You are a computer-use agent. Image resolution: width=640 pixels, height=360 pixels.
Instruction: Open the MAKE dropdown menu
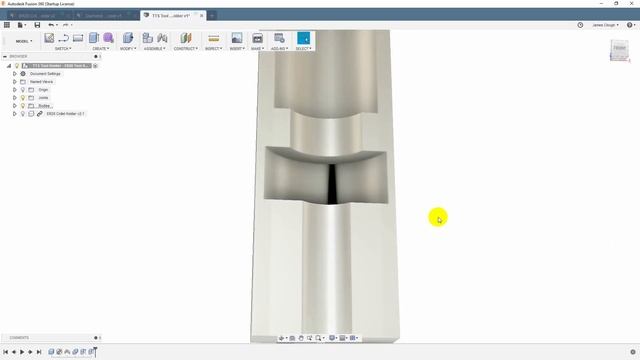[257, 49]
